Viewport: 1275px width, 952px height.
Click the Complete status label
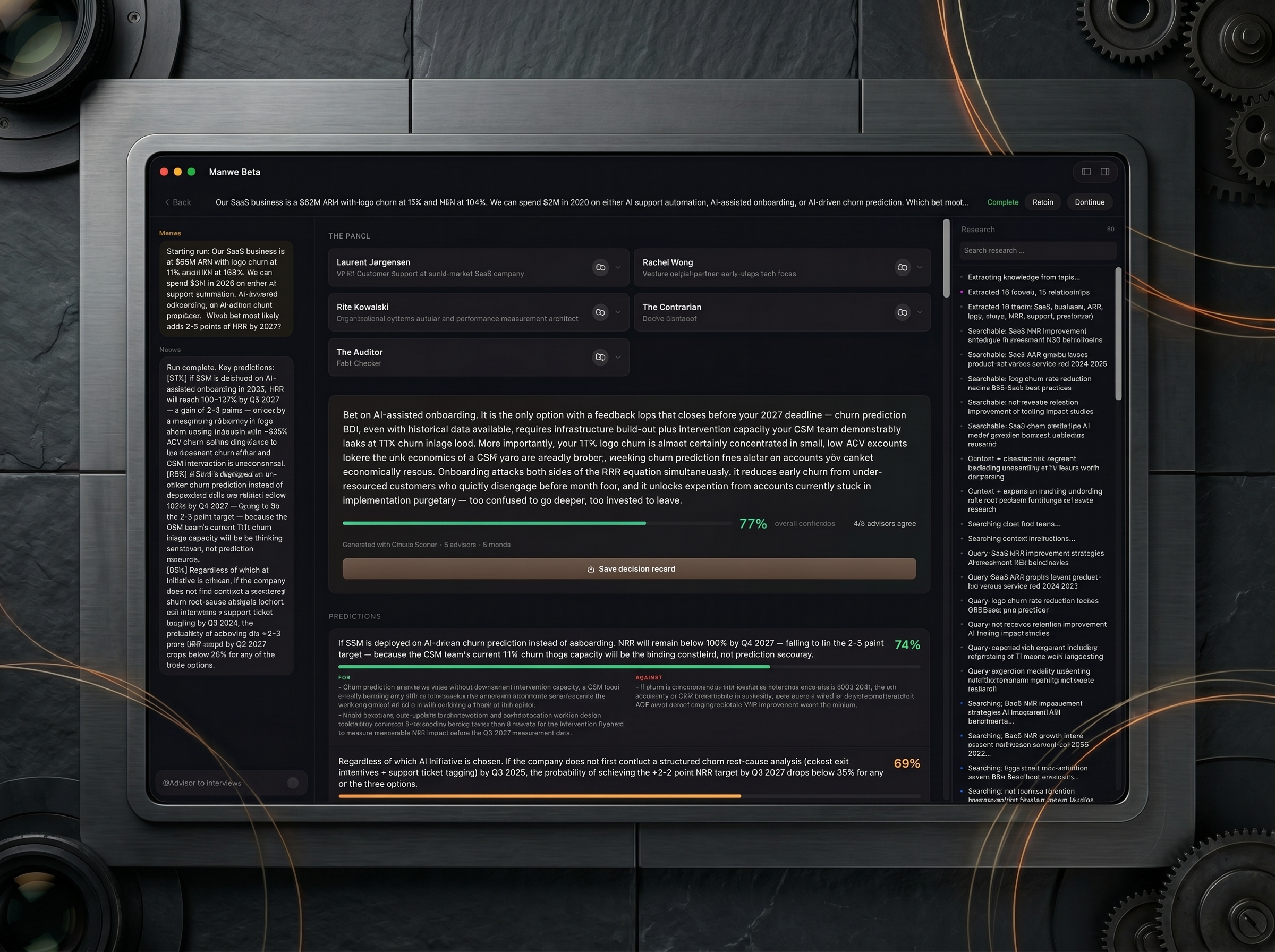[x=1002, y=202]
